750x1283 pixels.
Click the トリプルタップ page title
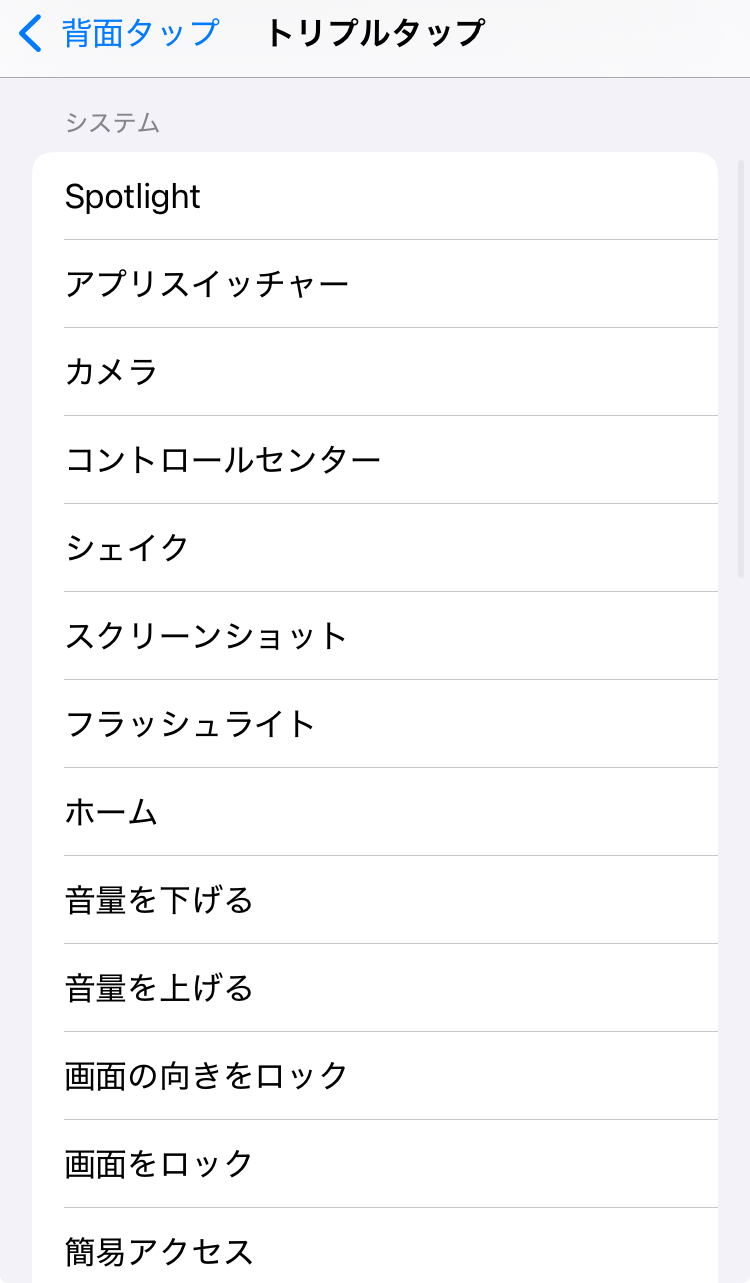point(375,33)
